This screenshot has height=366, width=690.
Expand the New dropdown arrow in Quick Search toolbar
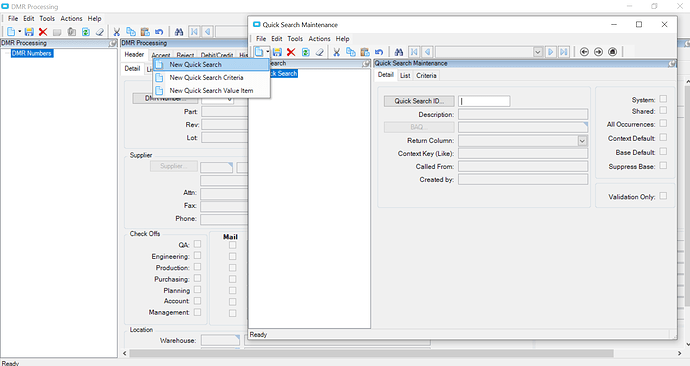click(268, 52)
